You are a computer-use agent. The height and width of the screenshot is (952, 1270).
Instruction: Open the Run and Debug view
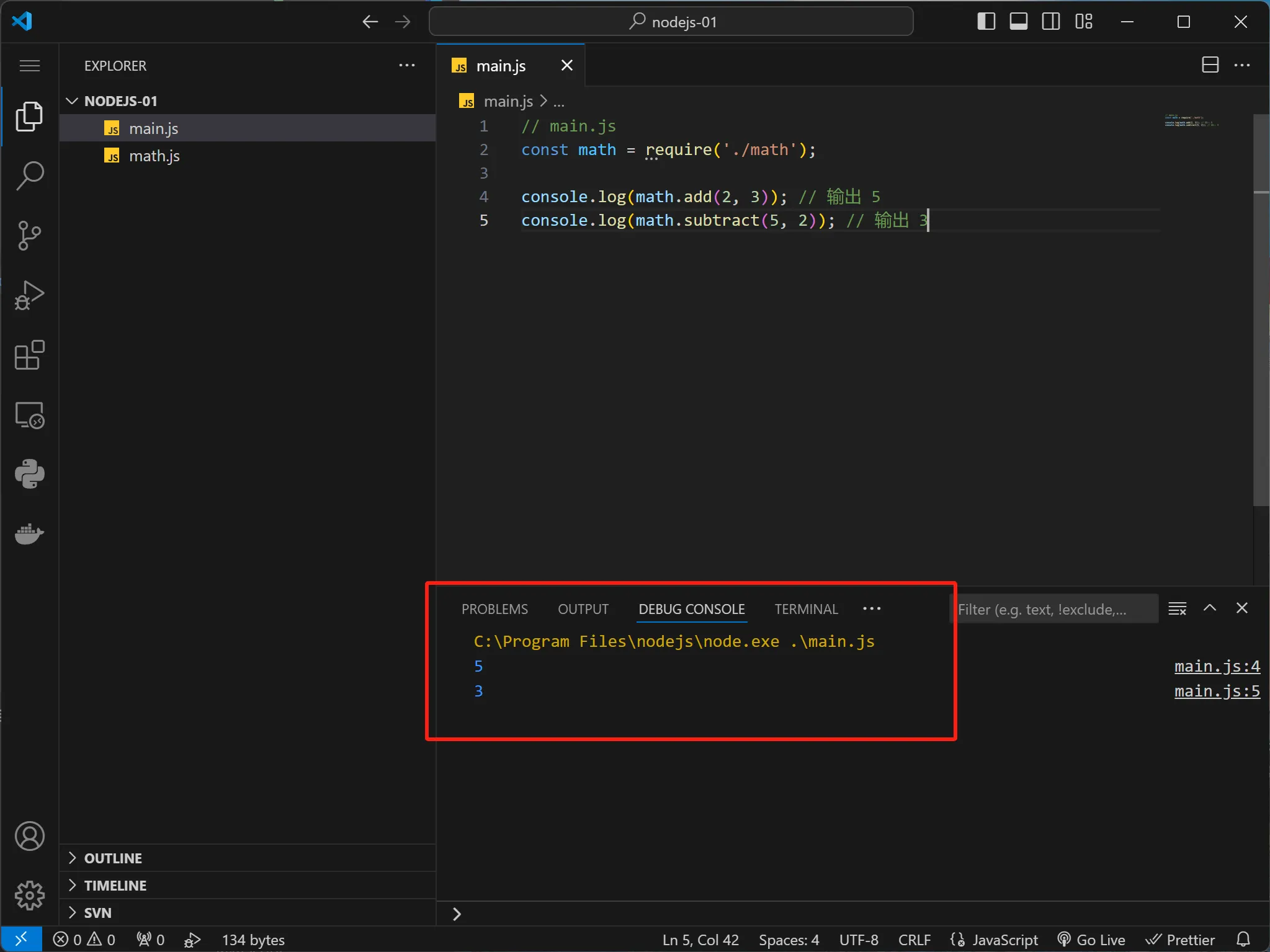click(x=29, y=295)
